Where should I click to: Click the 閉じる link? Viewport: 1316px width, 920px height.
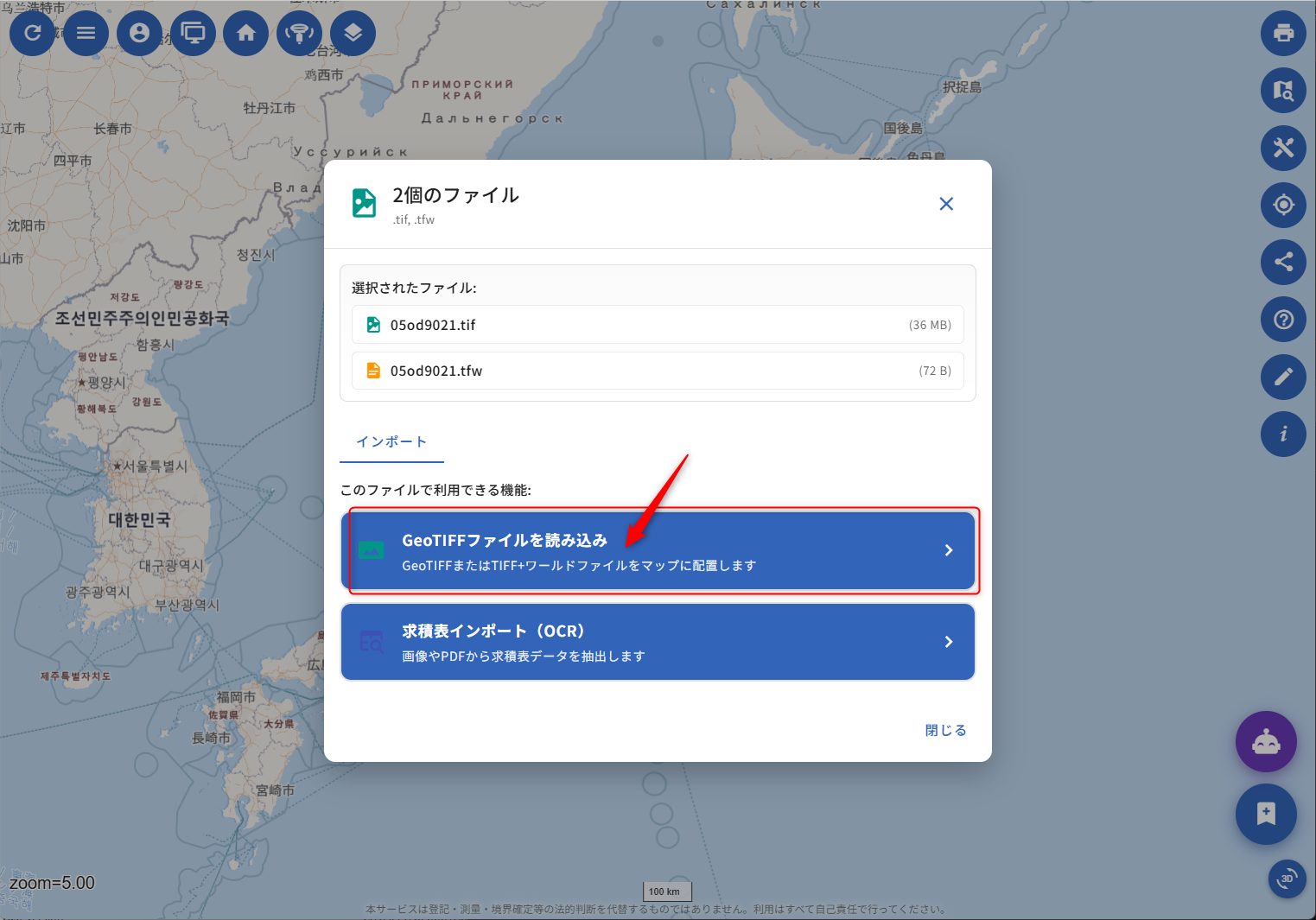click(x=945, y=730)
